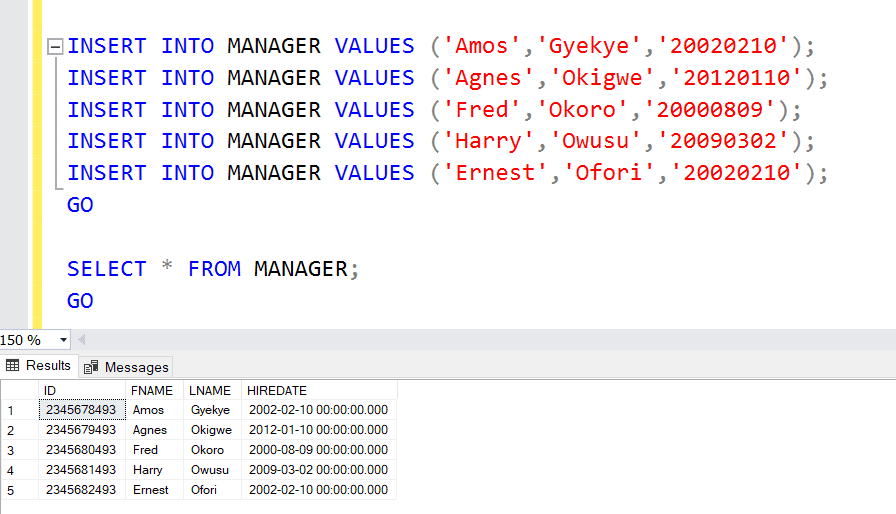Screen dimensions: 896x514
Task: Click the horizontal scrollbar left arrow
Action: click(81, 340)
